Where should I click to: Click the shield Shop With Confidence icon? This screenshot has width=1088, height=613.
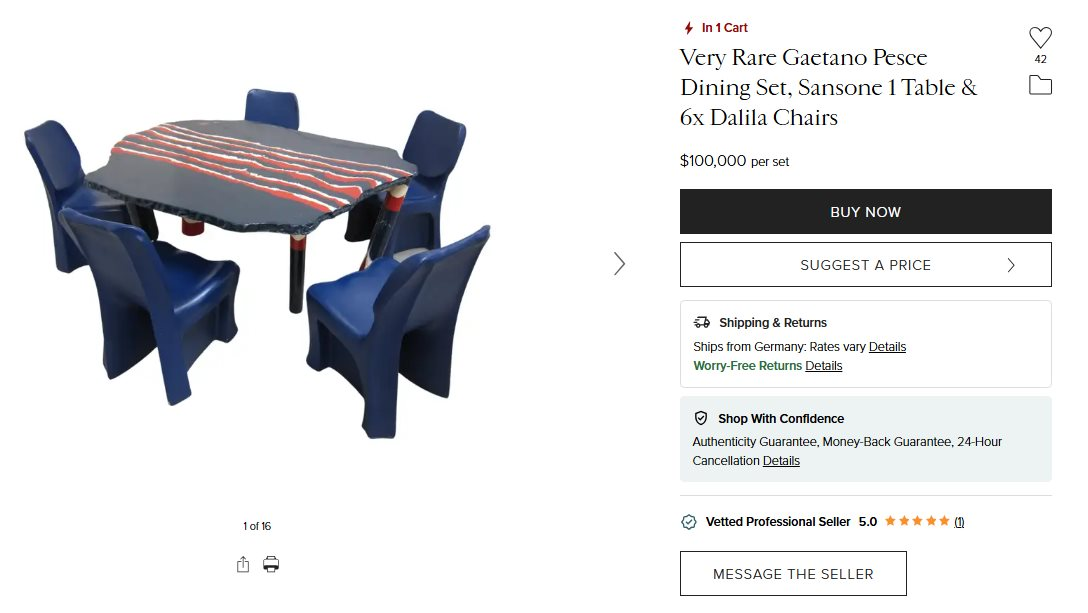(x=701, y=418)
